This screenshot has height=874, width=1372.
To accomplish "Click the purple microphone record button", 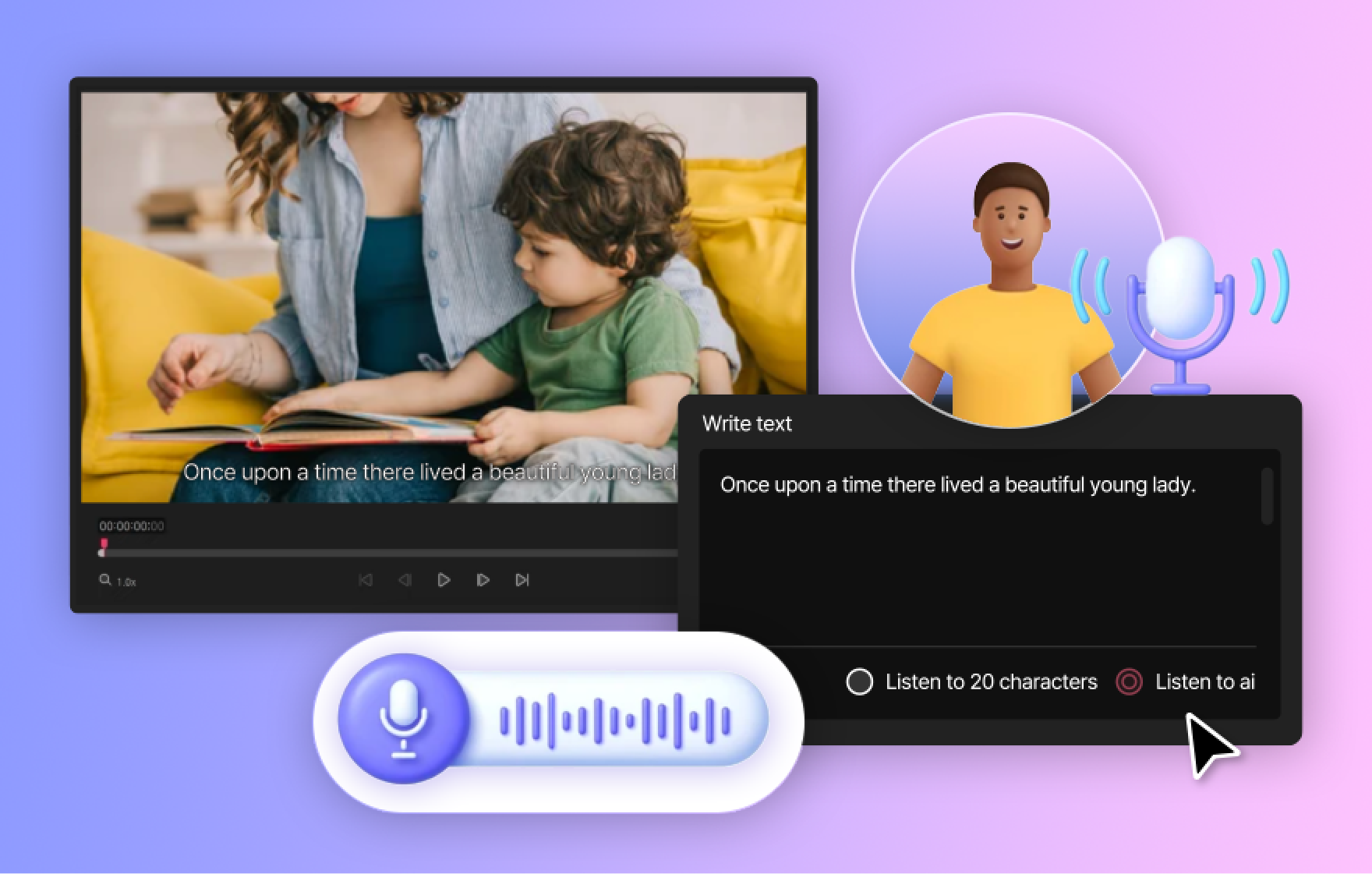I will coord(403,718).
